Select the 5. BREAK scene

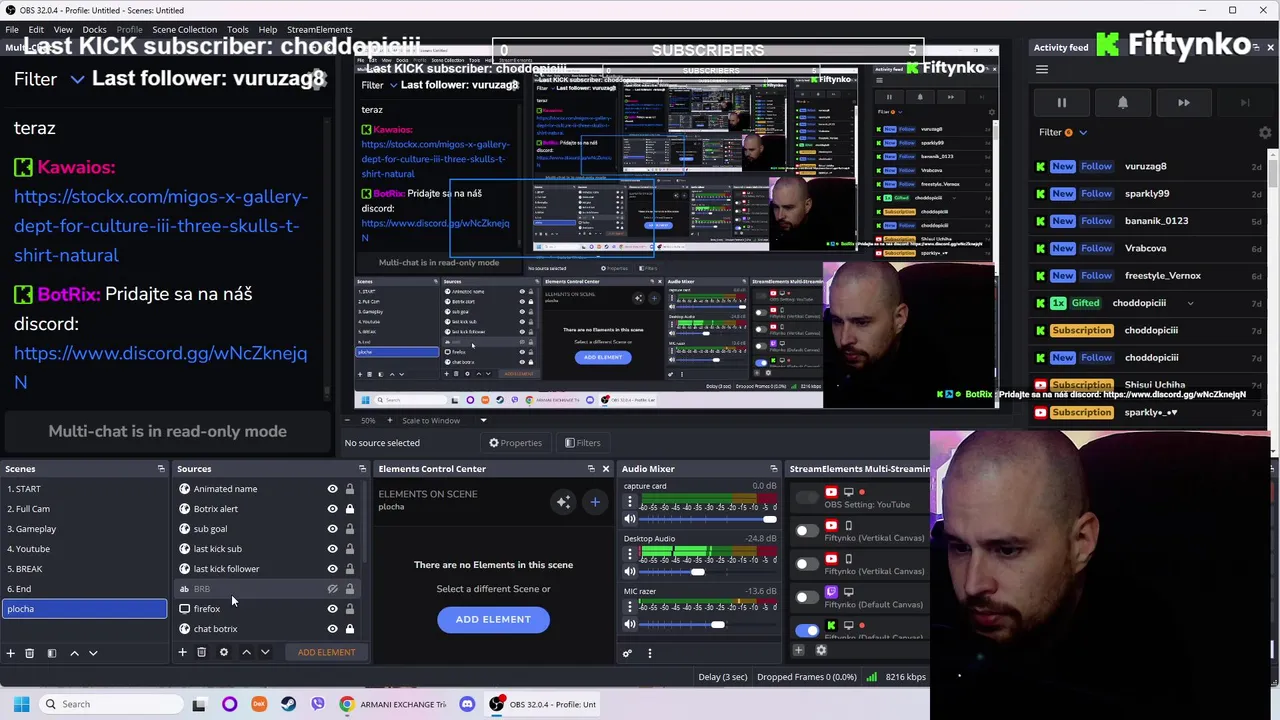tap(85, 569)
